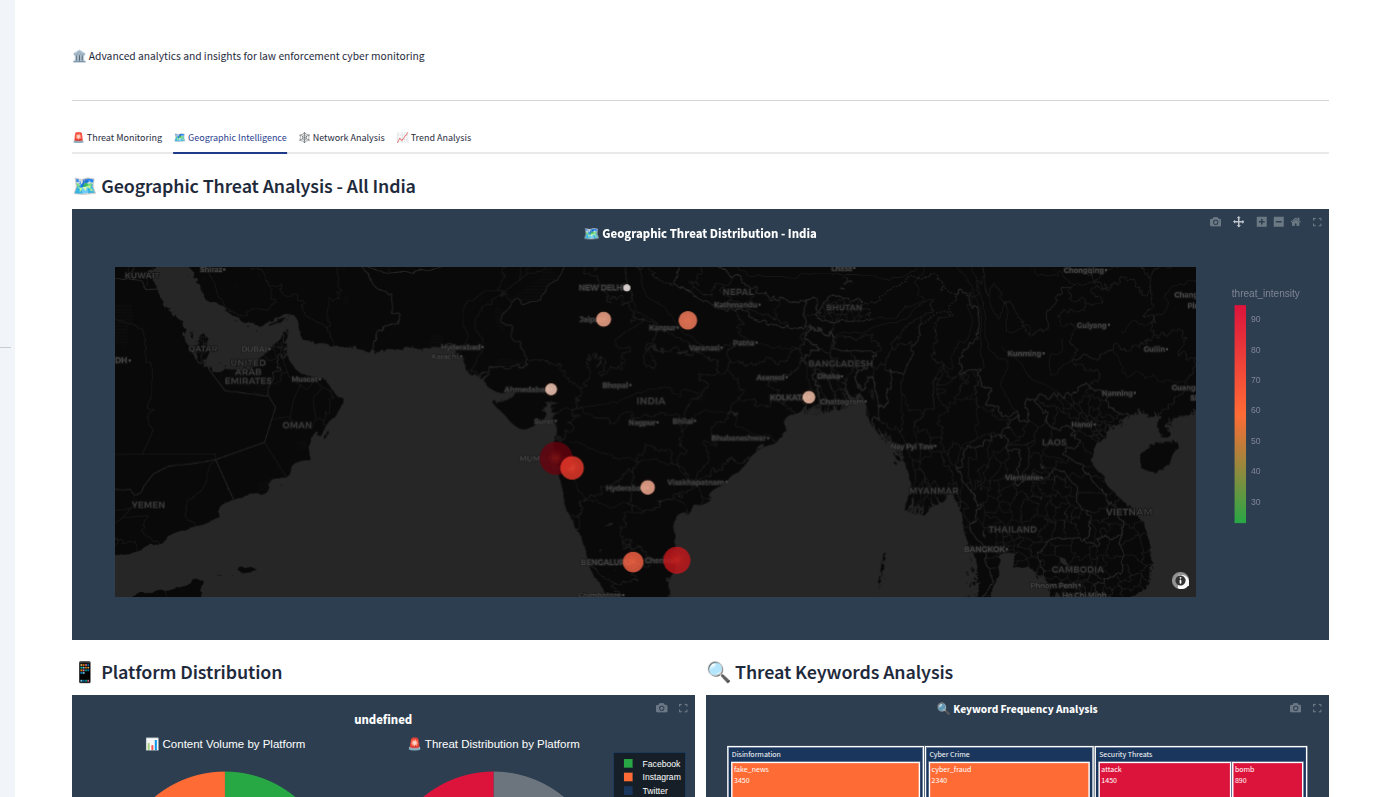
Task: Select the Geographic Intelligence tab
Action: [230, 138]
